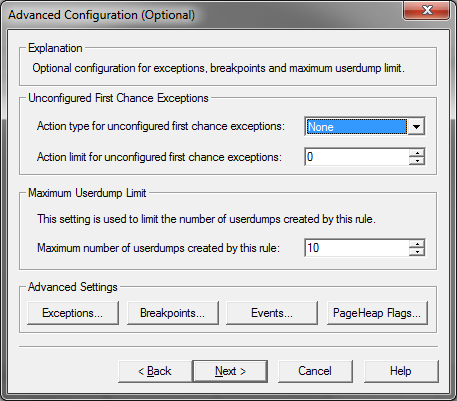Return to previous page with Back

tap(155, 371)
